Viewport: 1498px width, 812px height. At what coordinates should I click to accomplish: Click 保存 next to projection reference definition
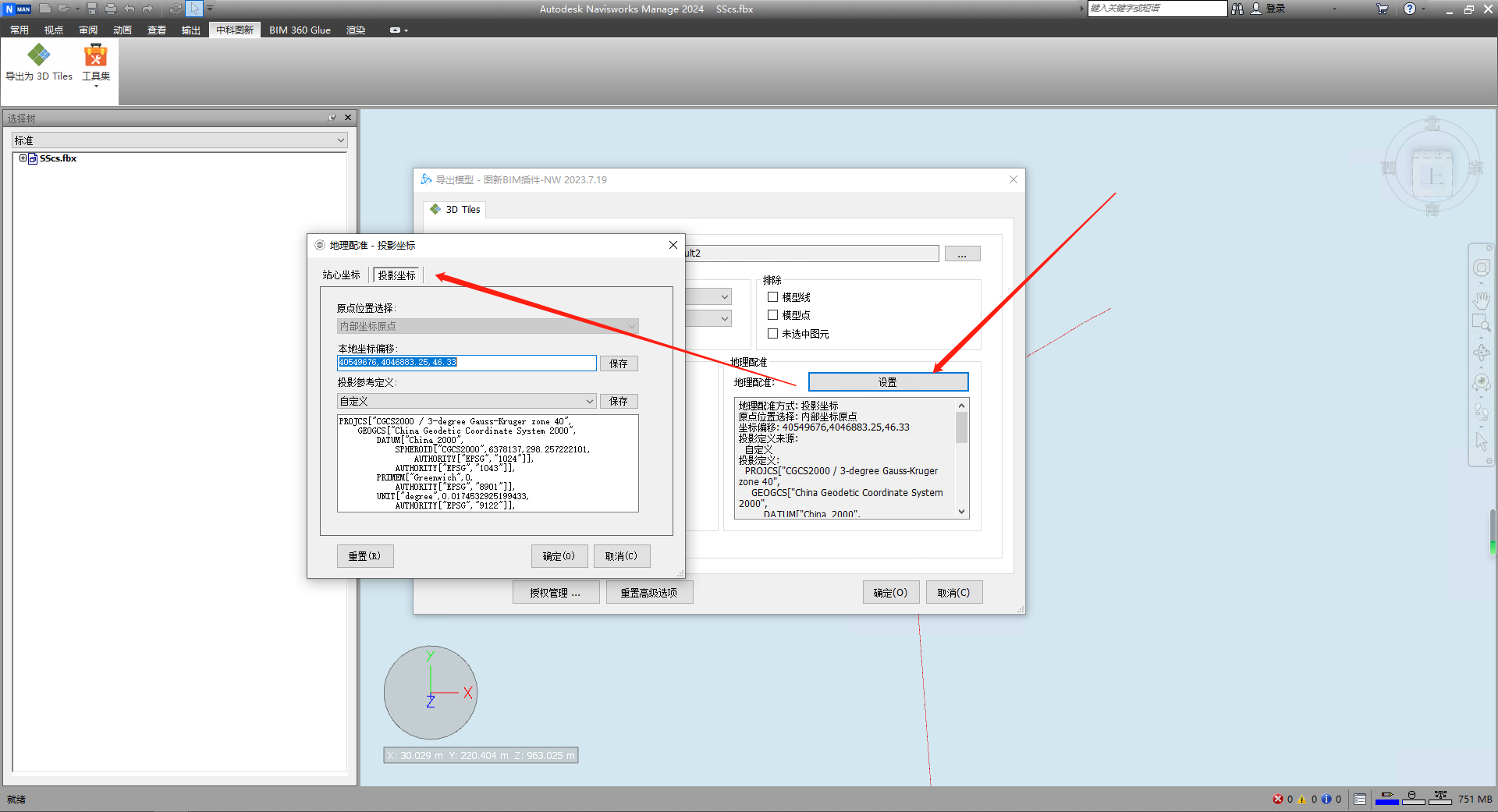click(619, 401)
